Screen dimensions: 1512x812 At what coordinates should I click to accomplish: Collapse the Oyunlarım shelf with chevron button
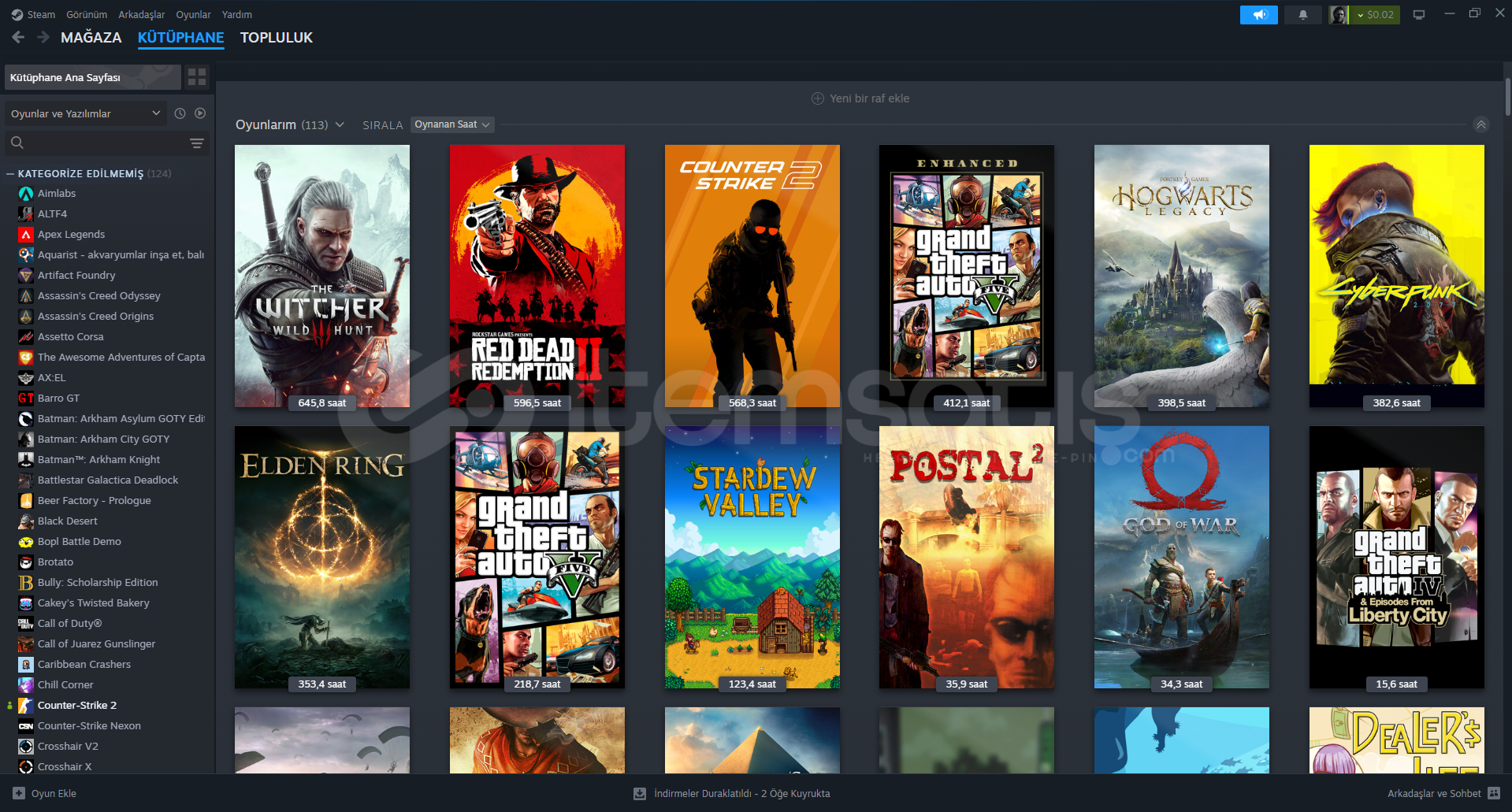pos(1481,124)
